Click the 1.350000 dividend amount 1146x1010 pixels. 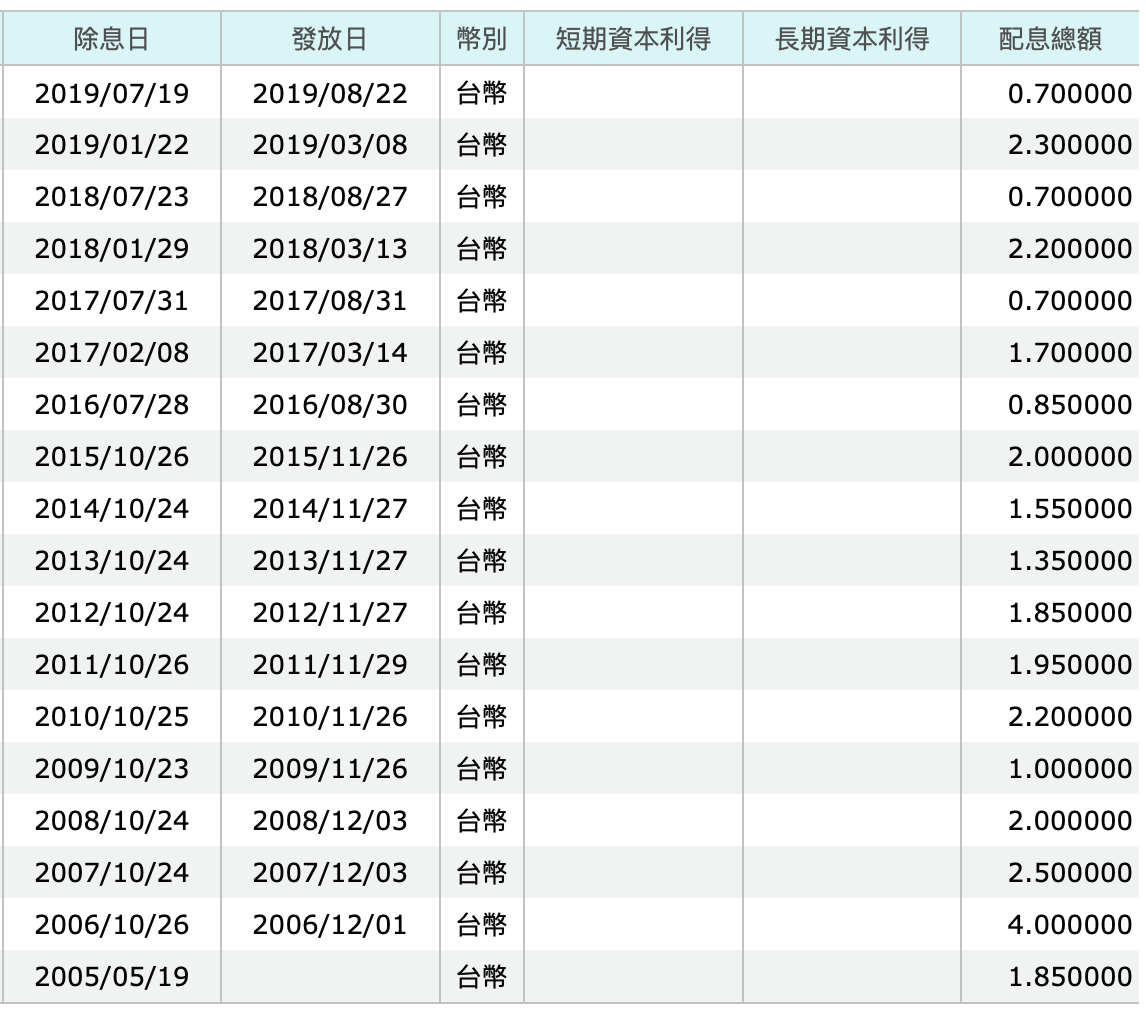(1070, 560)
